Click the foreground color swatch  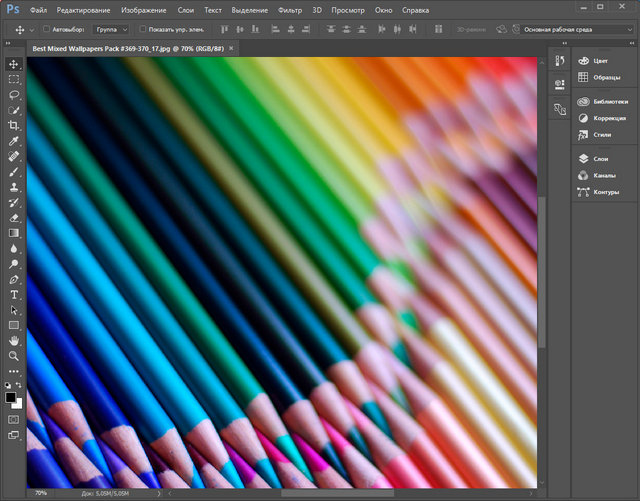pyautogui.click(x=11, y=396)
